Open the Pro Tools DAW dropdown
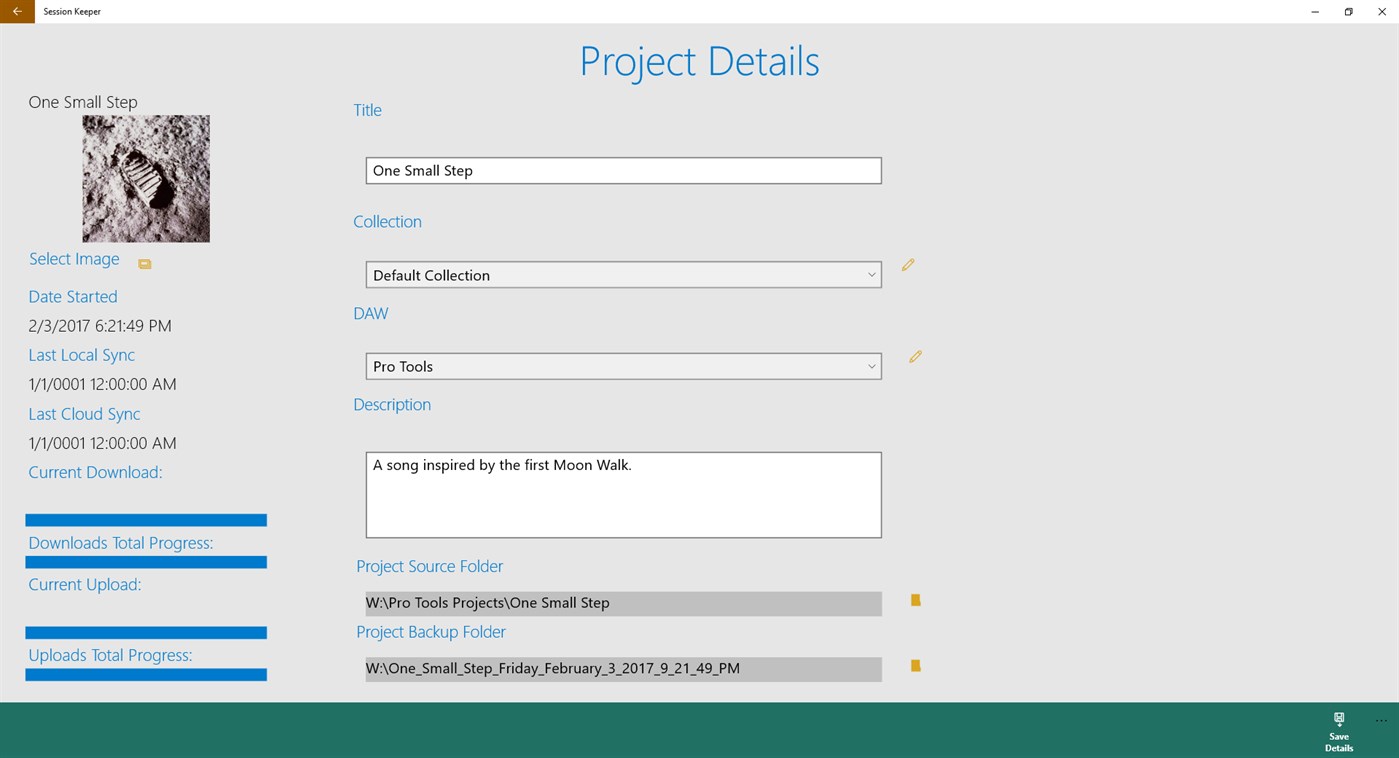This screenshot has width=1399, height=758. click(x=871, y=367)
